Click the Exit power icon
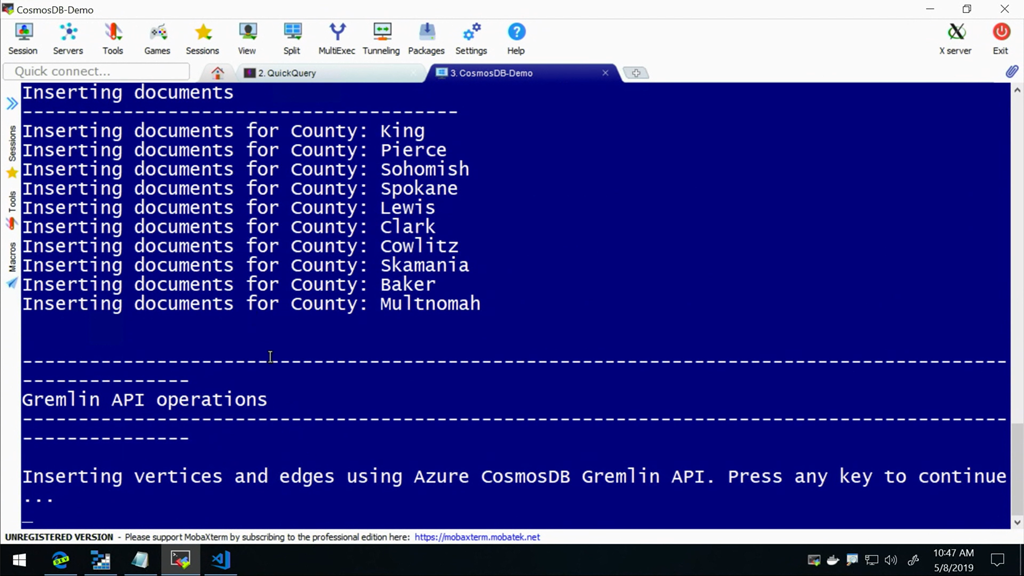This screenshot has width=1024, height=576. pos(1000,39)
